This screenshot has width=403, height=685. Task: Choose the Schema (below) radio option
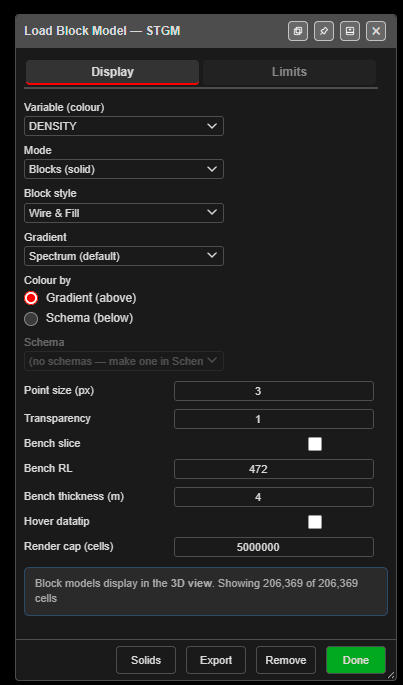(31, 319)
